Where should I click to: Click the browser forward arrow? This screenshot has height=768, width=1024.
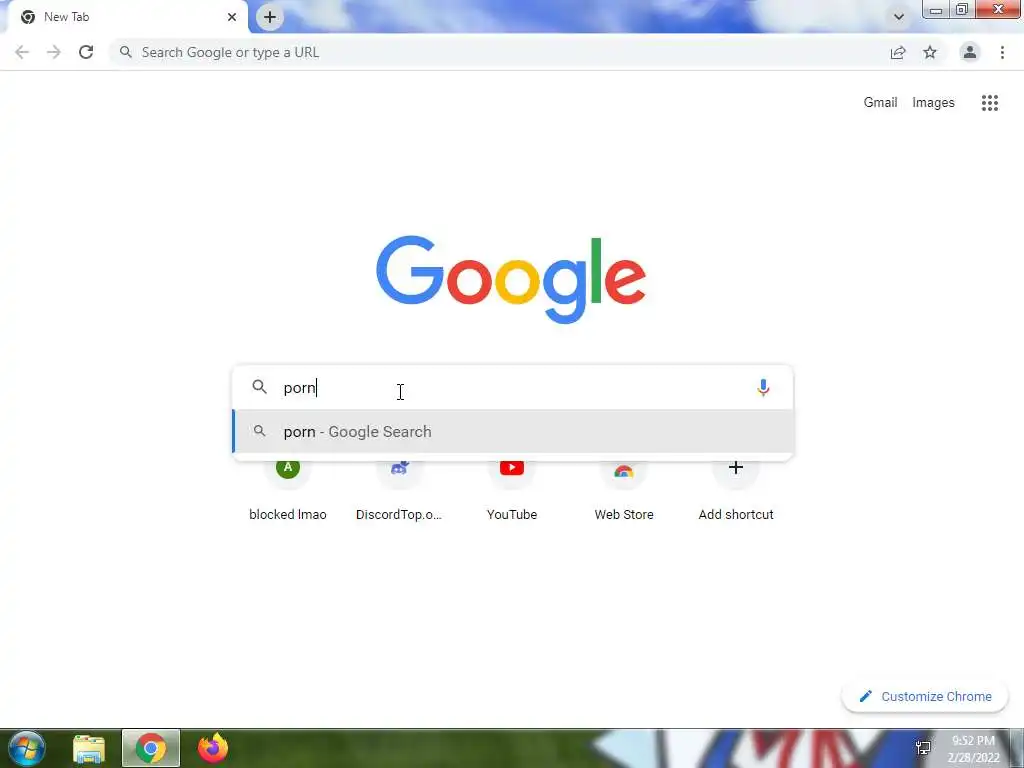point(54,52)
